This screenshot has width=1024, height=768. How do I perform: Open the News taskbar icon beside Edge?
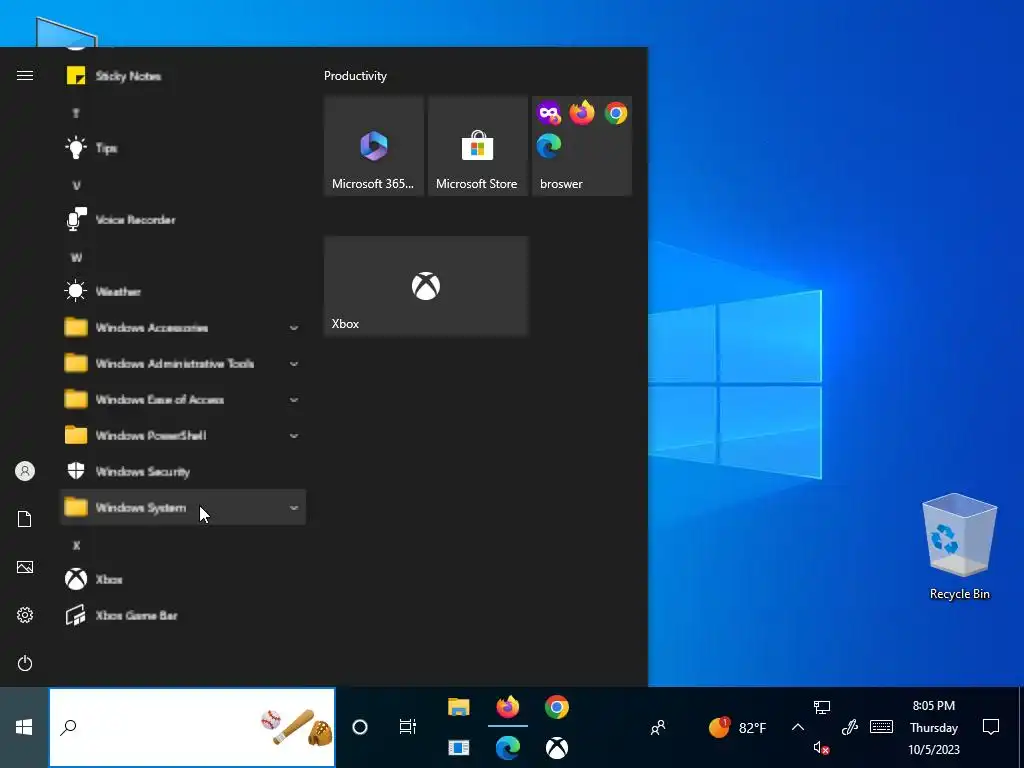tap(458, 748)
